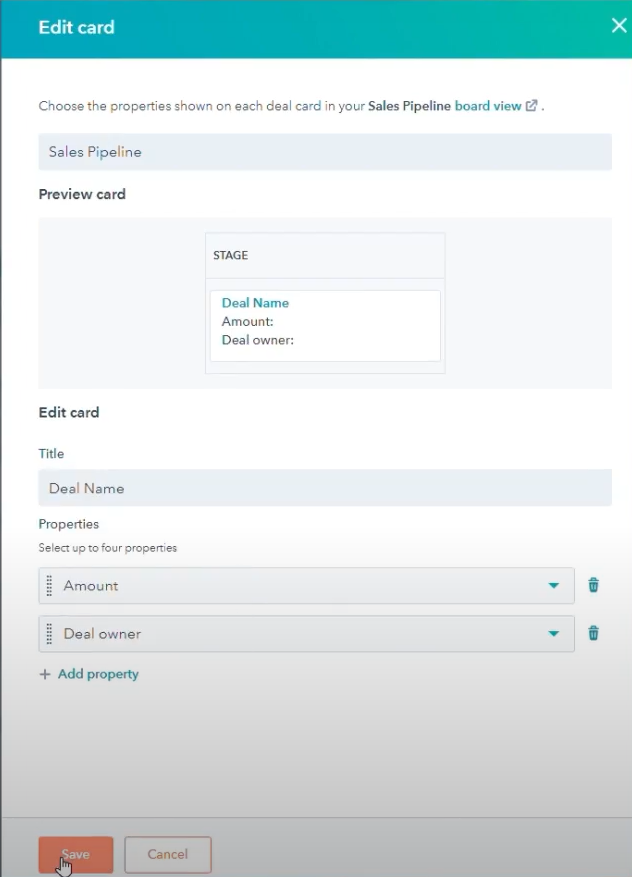This screenshot has width=632, height=877.
Task: Click the caret arrow on Amount row
Action: (x=554, y=586)
